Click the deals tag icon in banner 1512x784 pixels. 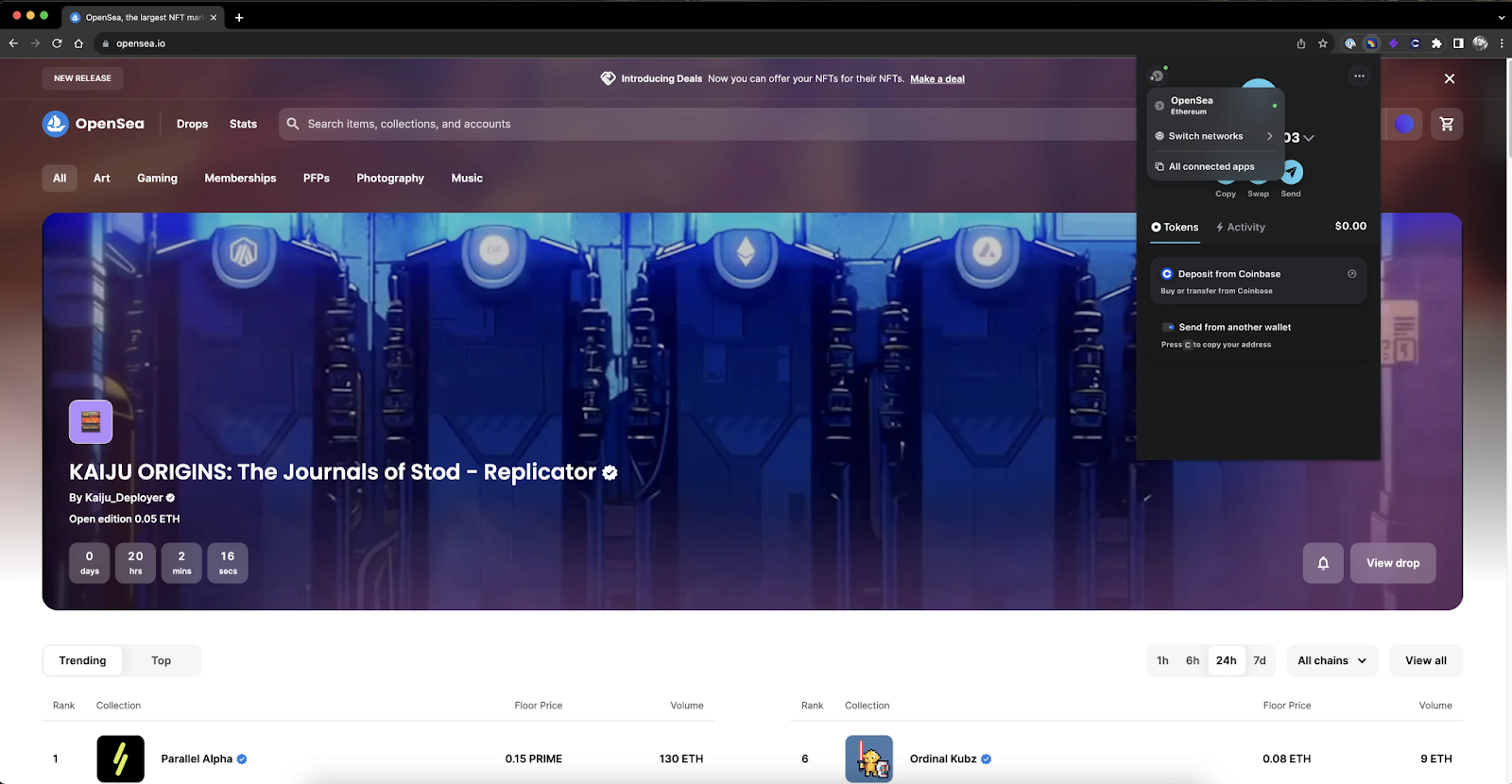(x=608, y=78)
